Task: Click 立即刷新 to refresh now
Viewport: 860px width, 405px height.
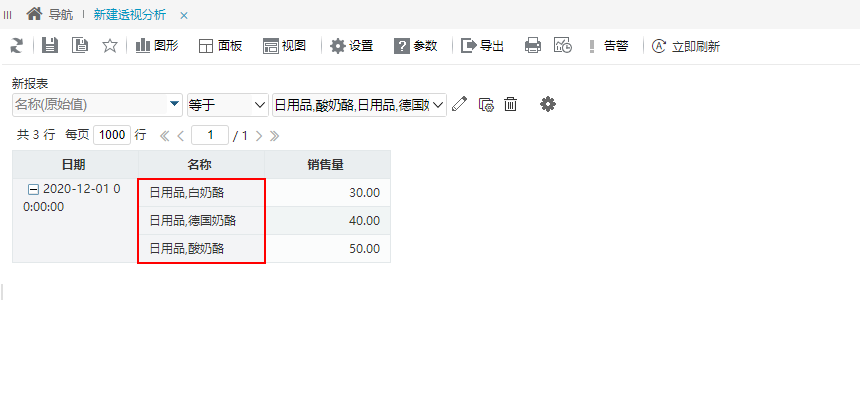Action: pos(686,46)
